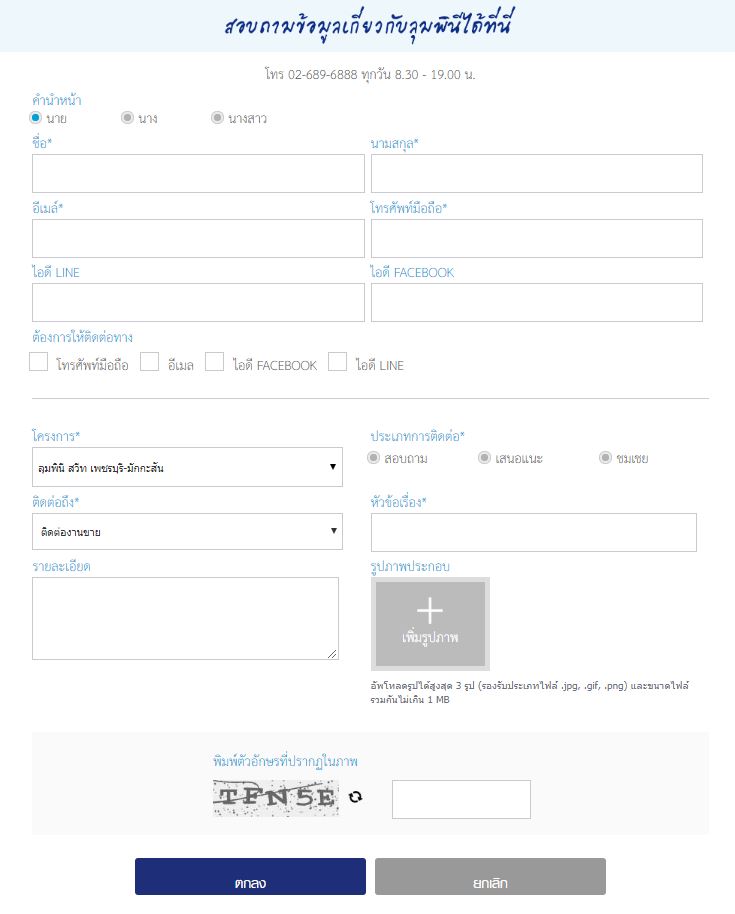Pick the ชมเชย contact type radio
The image size is (735, 914).
605,458
